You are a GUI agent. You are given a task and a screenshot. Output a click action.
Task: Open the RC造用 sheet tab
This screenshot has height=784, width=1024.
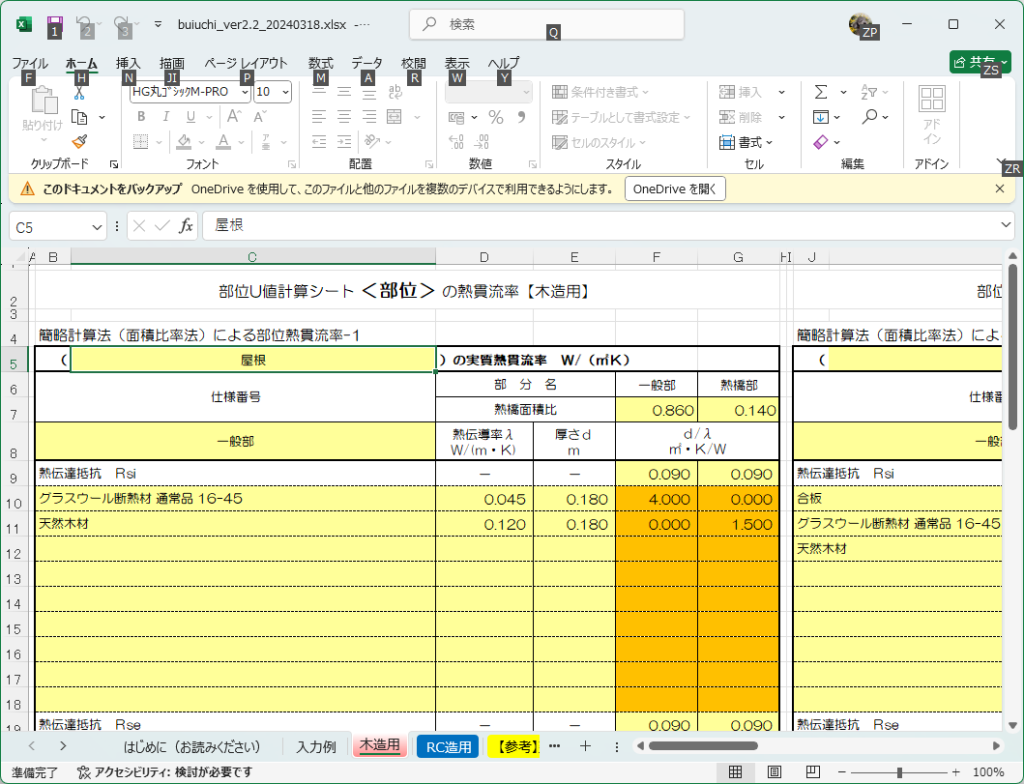[x=448, y=747]
